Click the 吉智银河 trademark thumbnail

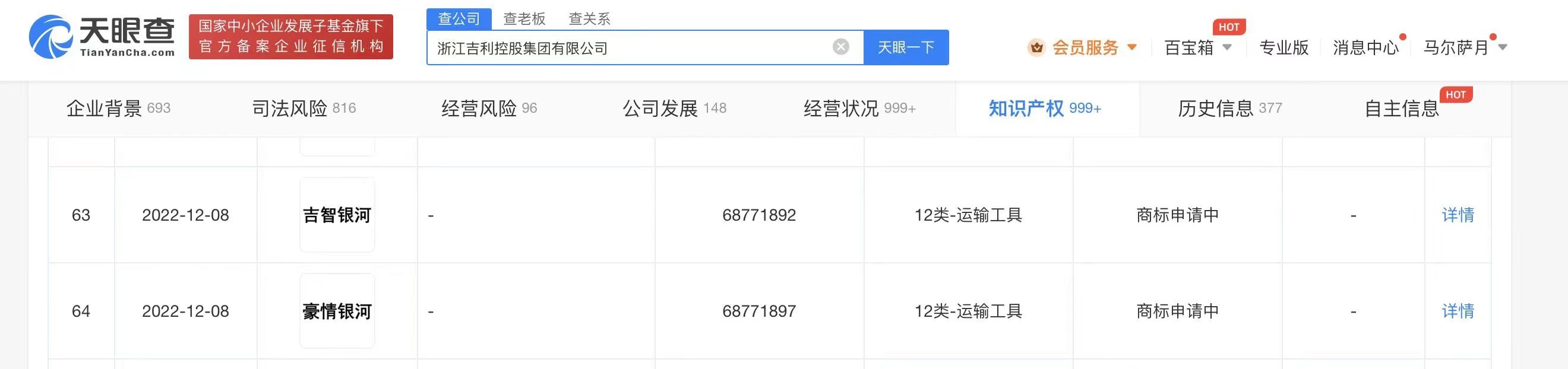tap(337, 215)
